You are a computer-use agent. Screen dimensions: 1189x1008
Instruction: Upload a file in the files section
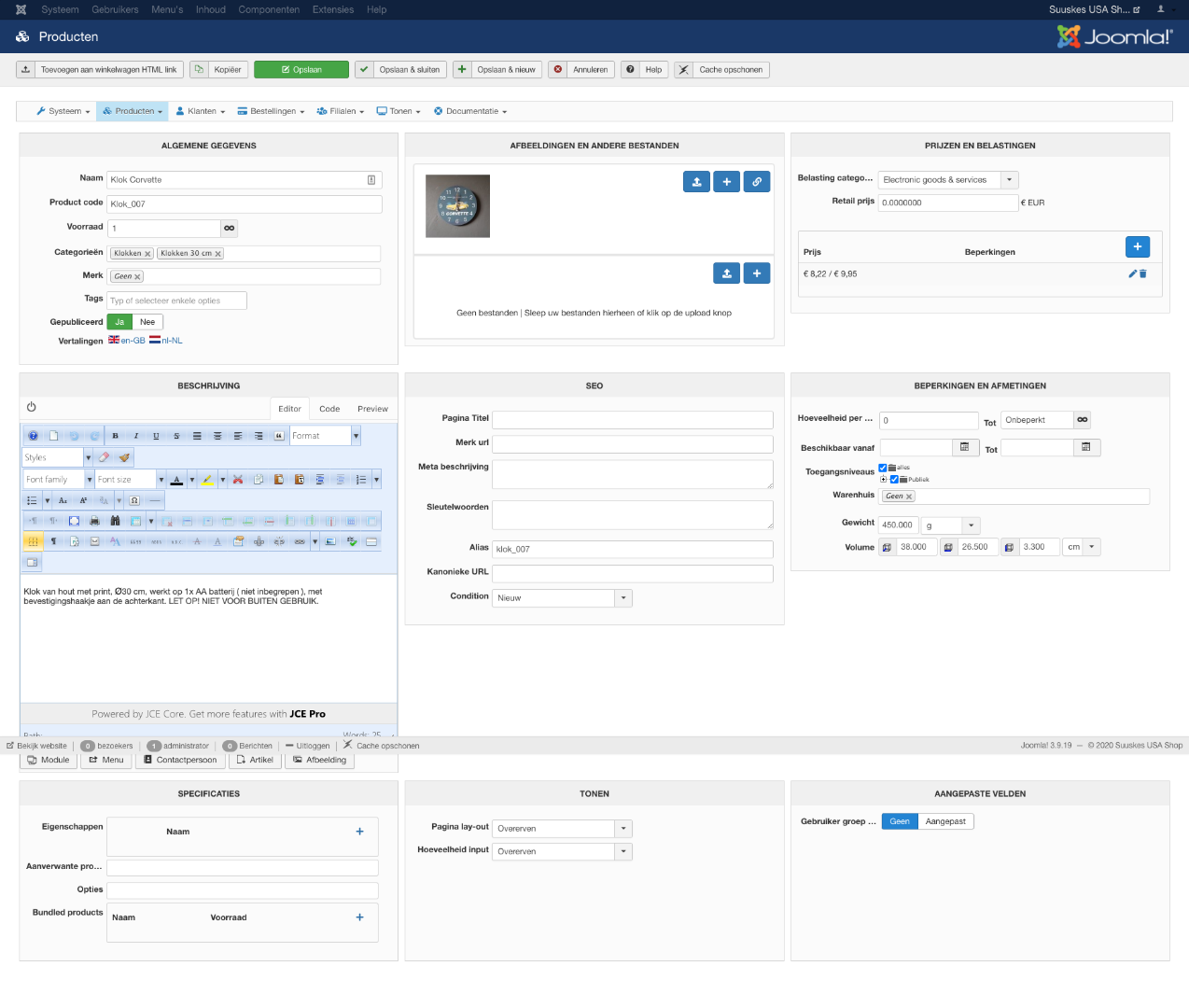[x=726, y=273]
